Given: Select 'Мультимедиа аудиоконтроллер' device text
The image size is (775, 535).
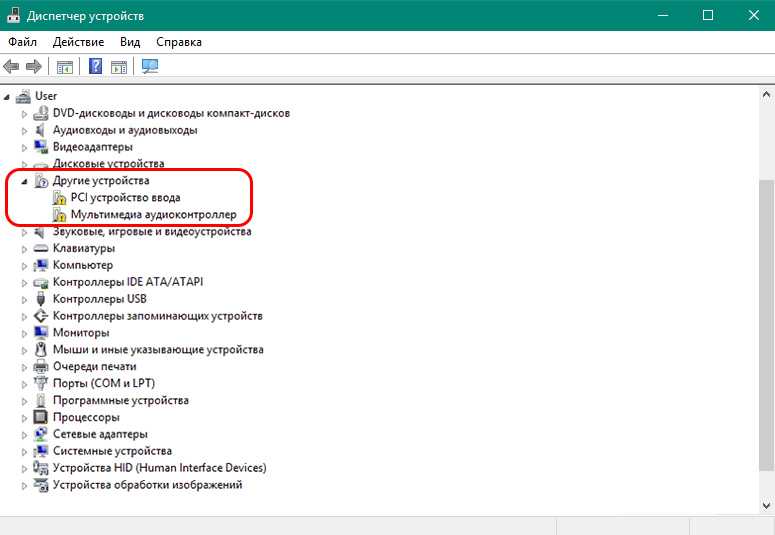Looking at the screenshot, I should pyautogui.click(x=154, y=215).
